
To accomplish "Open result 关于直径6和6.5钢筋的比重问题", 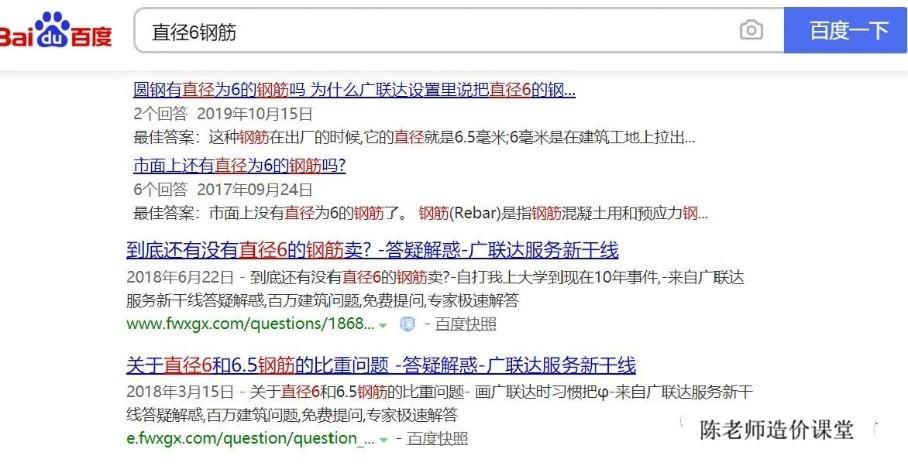I will point(380,365).
